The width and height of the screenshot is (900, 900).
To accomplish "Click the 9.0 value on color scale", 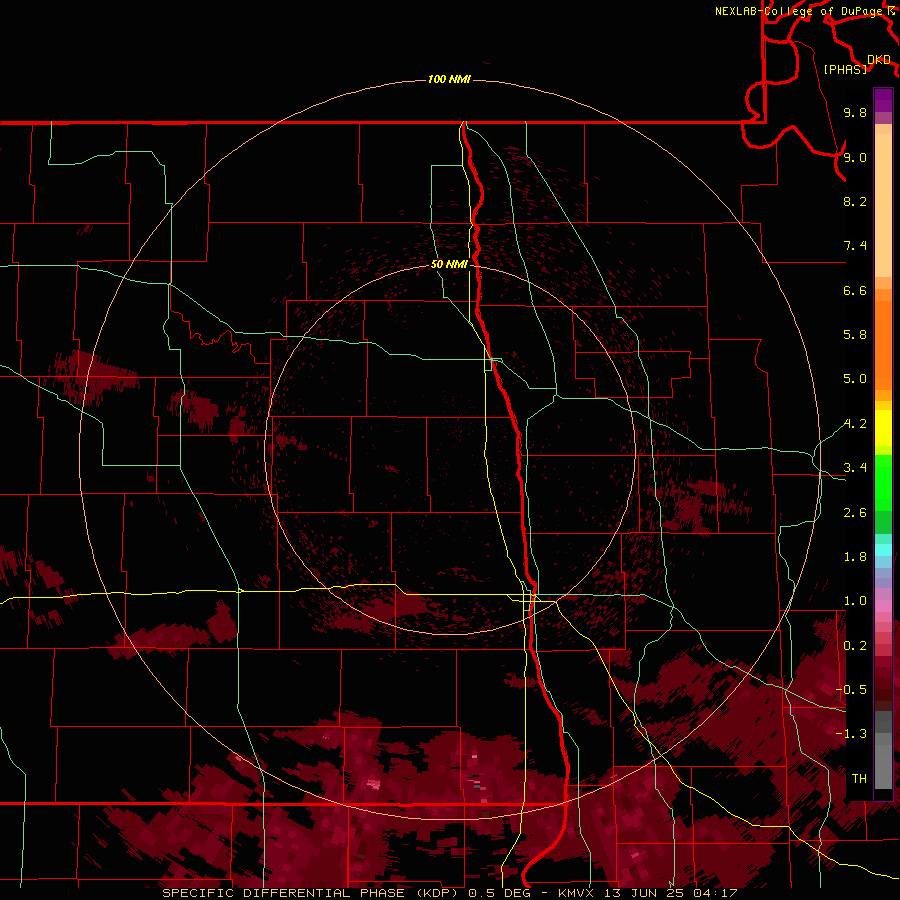I will (x=855, y=157).
